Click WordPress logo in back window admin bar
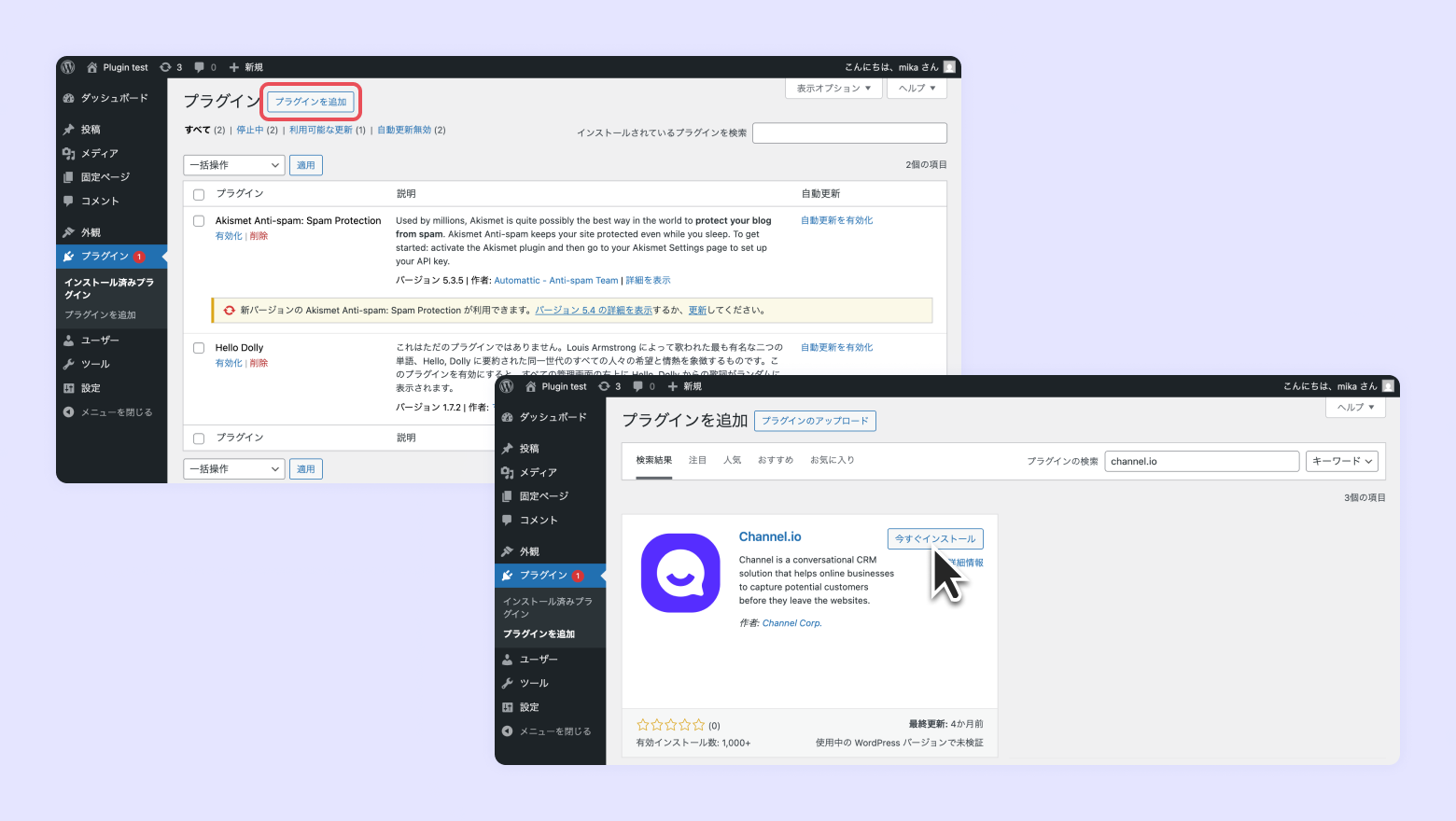This screenshot has width=1456, height=821. [x=68, y=67]
